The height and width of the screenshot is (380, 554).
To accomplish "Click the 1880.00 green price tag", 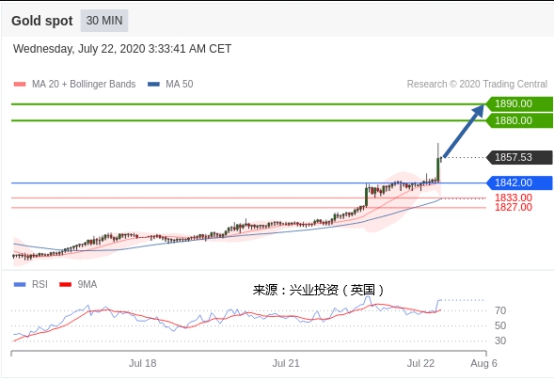I will pos(519,121).
